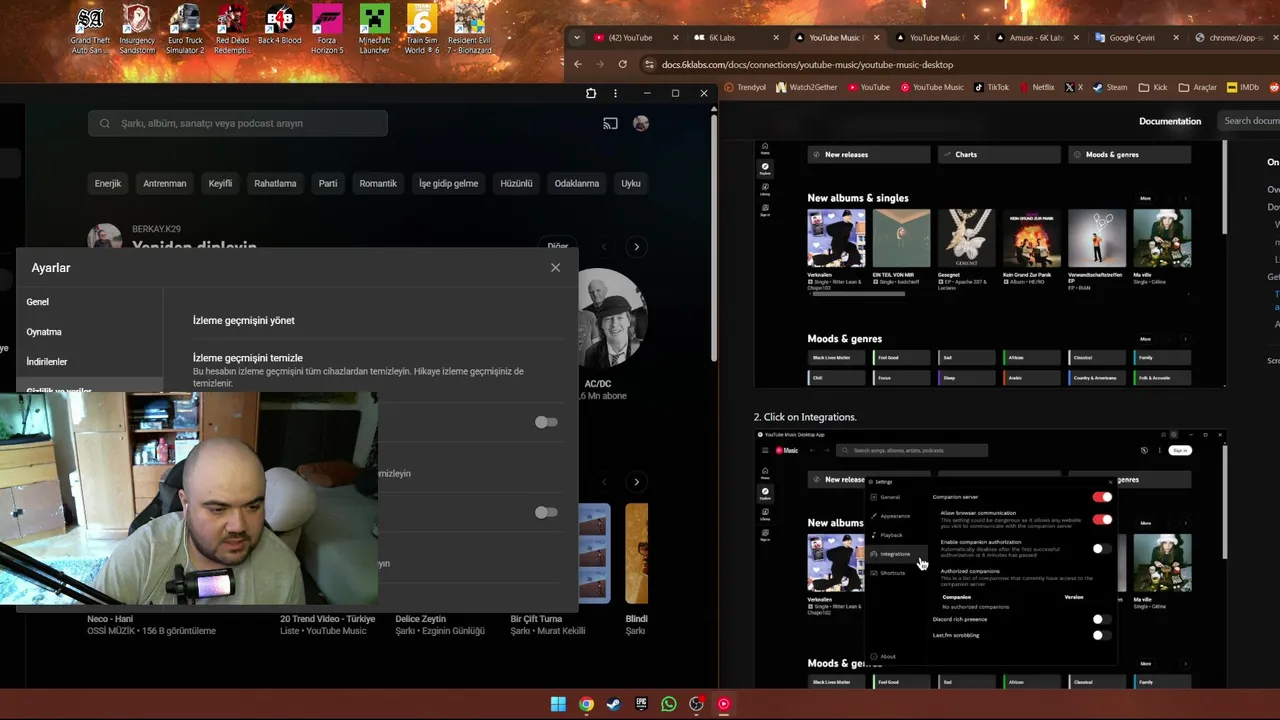Switch to Amuse - 6K Labs tab
Image resolution: width=1280 pixels, height=720 pixels.
[1036, 38]
